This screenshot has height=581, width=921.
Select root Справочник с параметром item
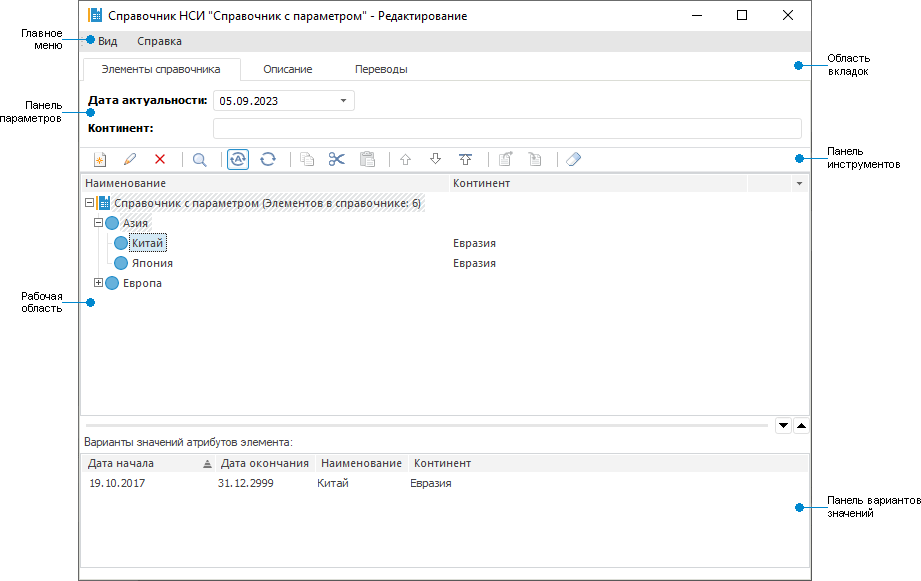267,203
